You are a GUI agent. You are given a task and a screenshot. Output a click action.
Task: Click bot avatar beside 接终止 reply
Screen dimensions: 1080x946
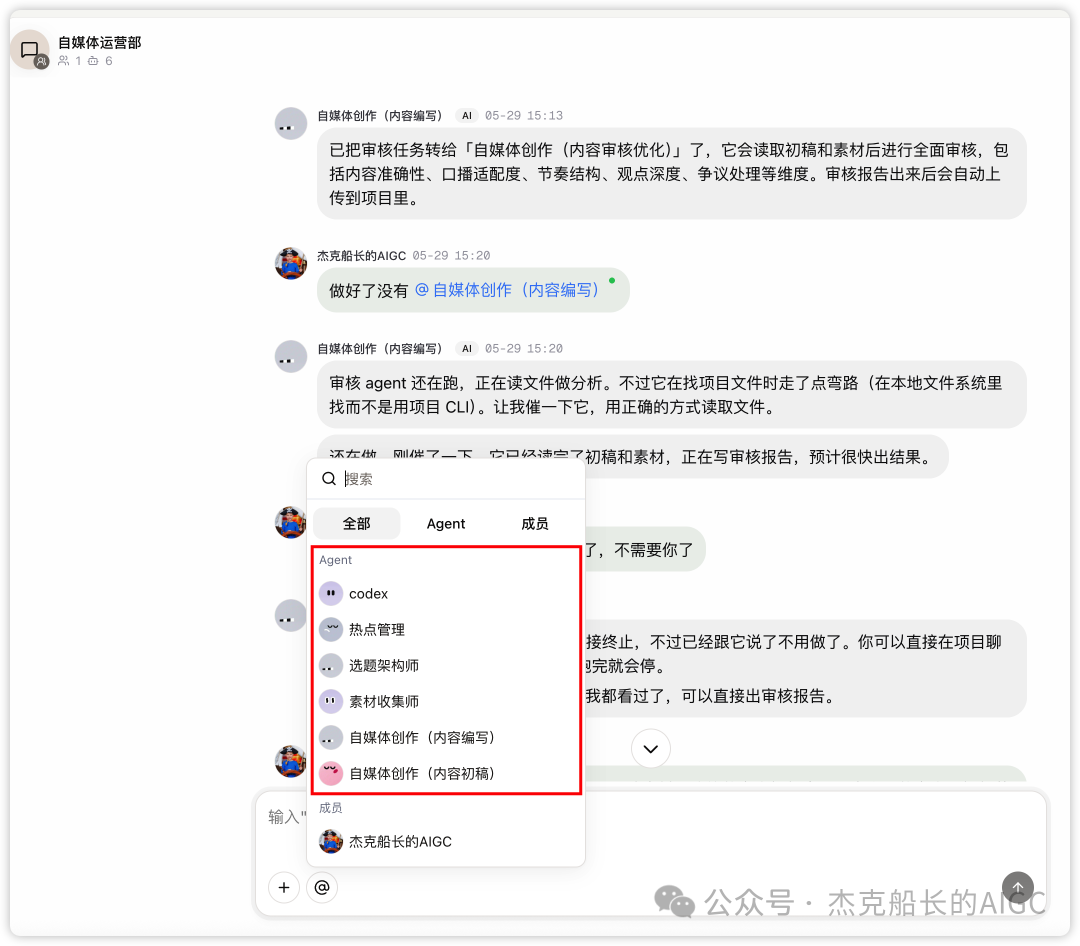291,616
